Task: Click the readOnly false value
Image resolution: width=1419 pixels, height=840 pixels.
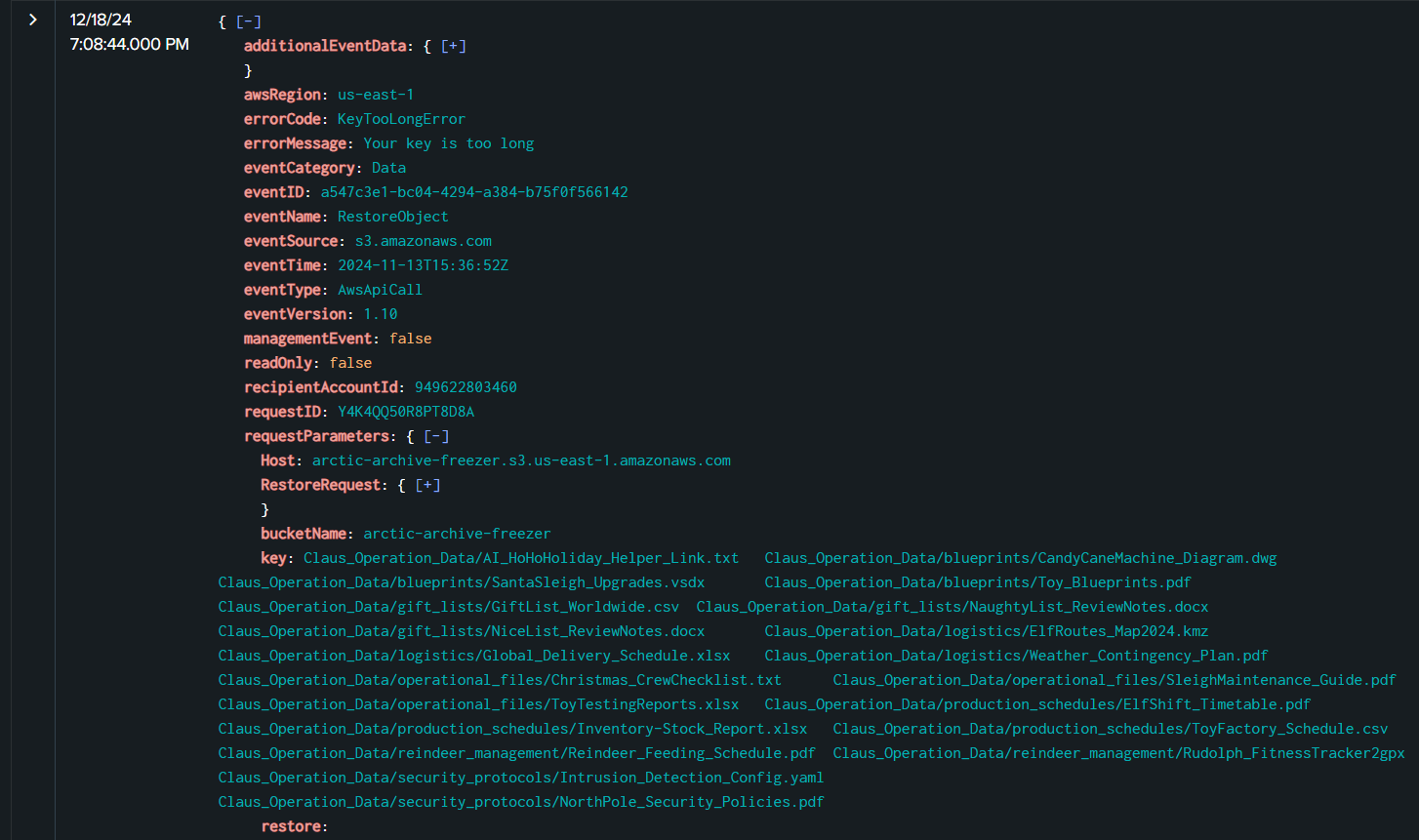Action: pos(350,363)
